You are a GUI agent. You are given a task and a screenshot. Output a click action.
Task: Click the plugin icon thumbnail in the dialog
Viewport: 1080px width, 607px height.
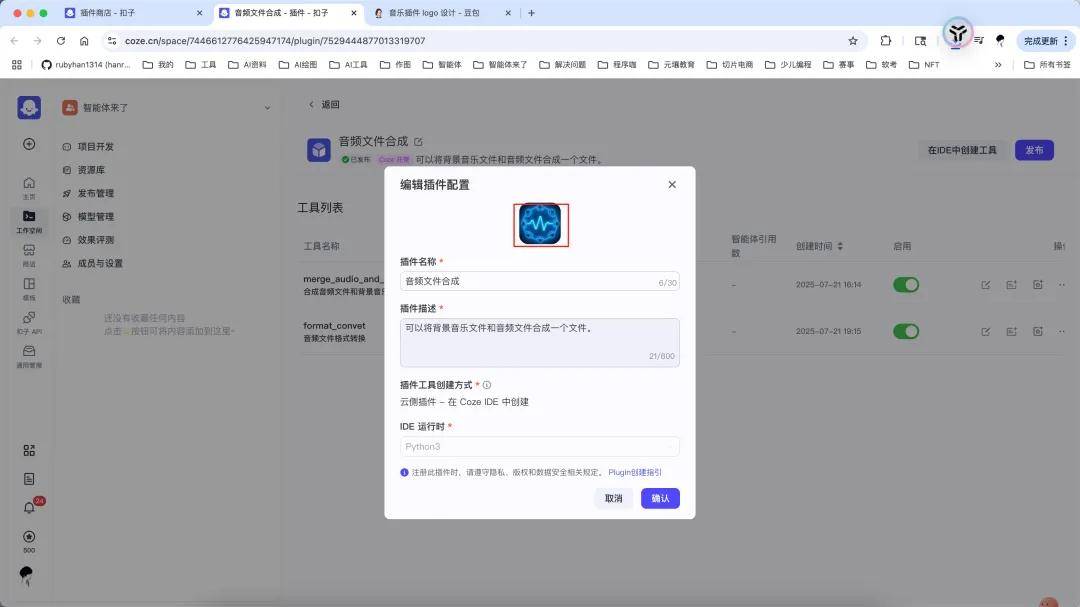tap(540, 225)
